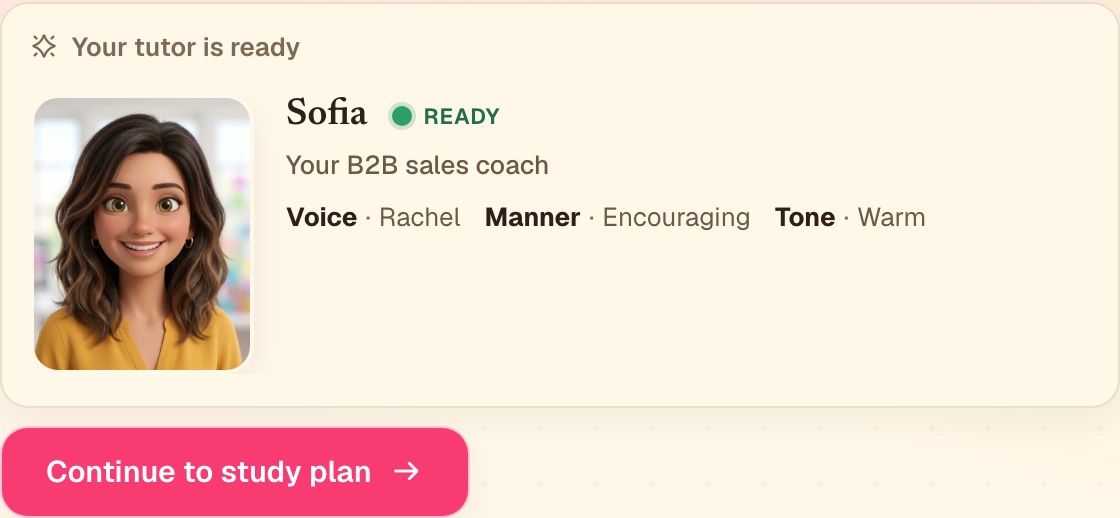
Task: Click the Continue to study plan button
Action: (x=235, y=472)
